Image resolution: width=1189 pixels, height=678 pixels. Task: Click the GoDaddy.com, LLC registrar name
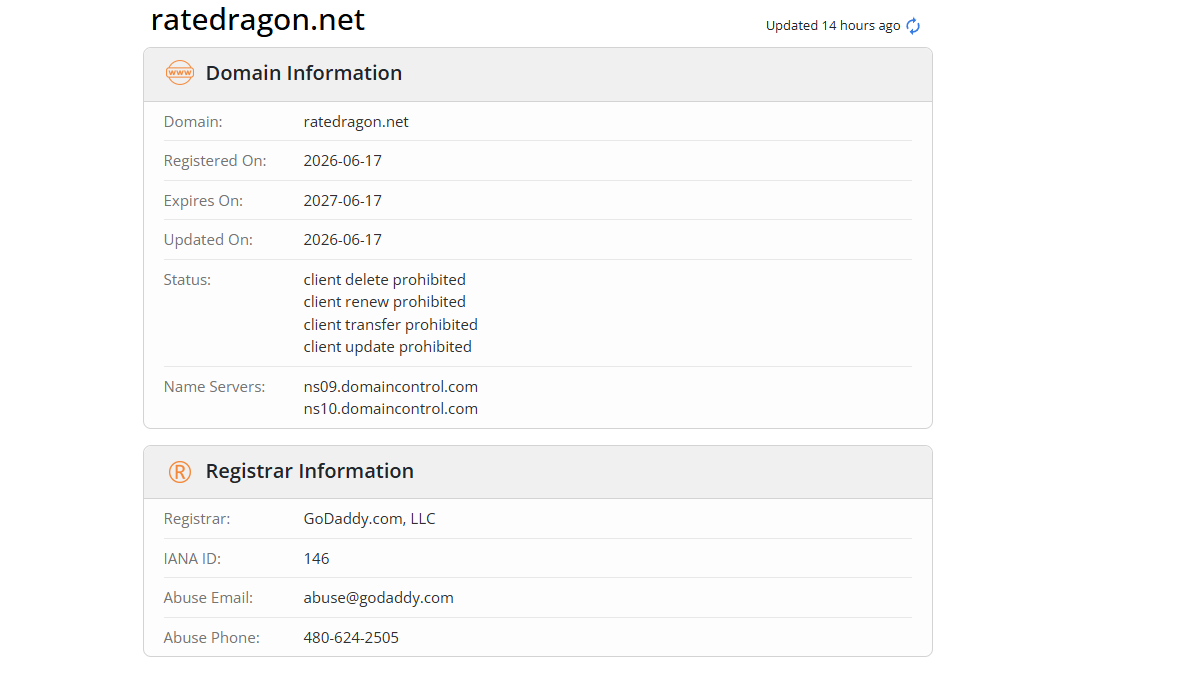pos(369,519)
